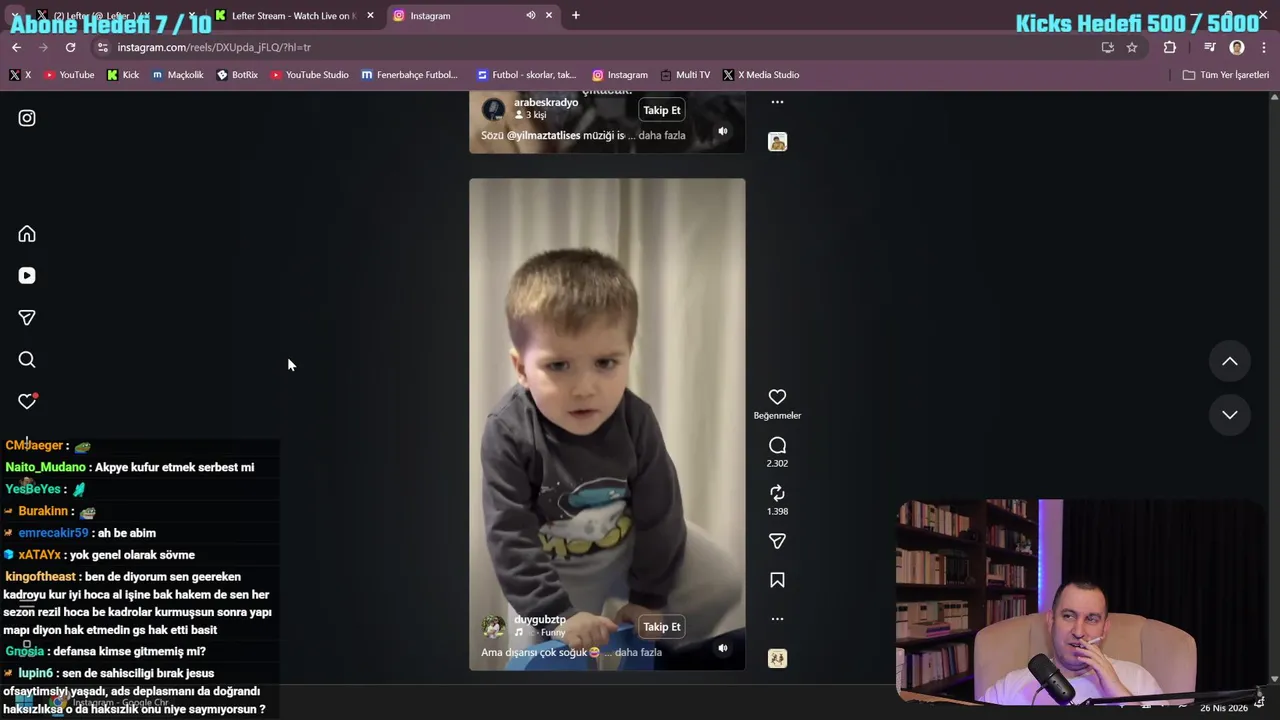Mute the arabeskradyo reel audio

722,131
